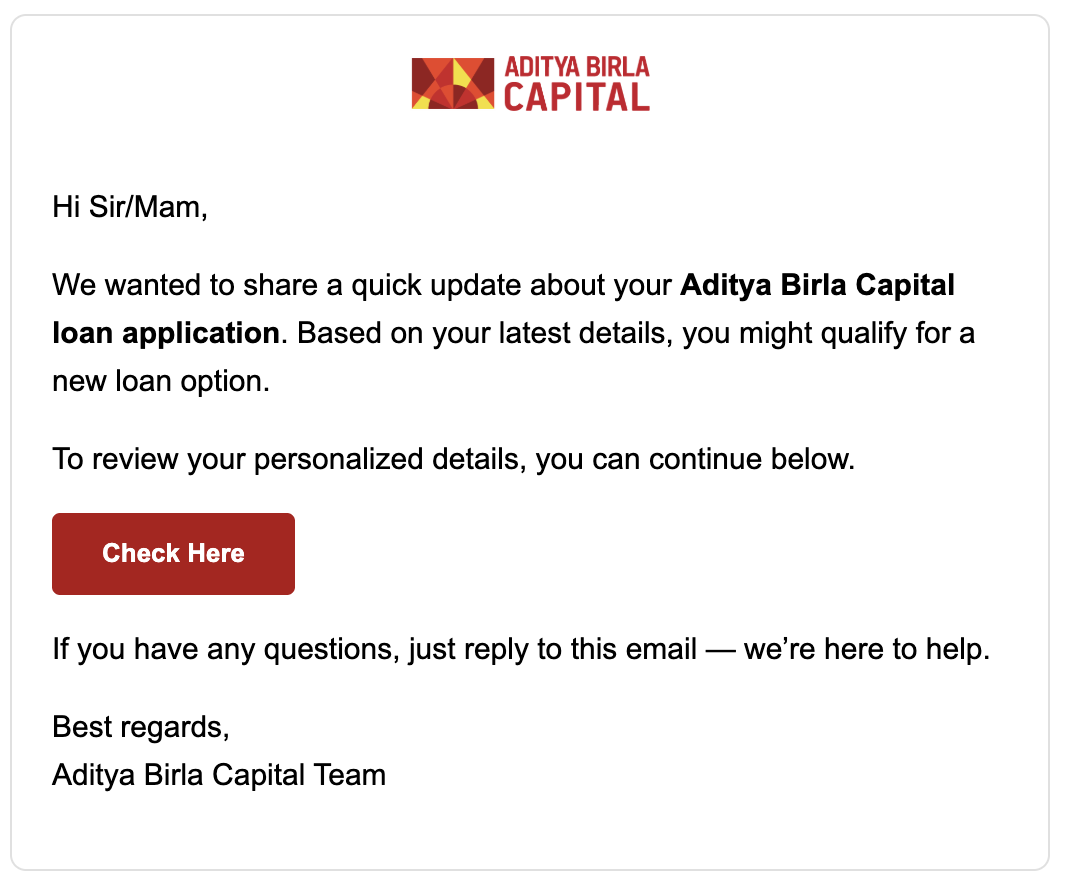Click the bold "Aditya Birla Capital" text
This screenshot has width=1068, height=884.
click(817, 286)
